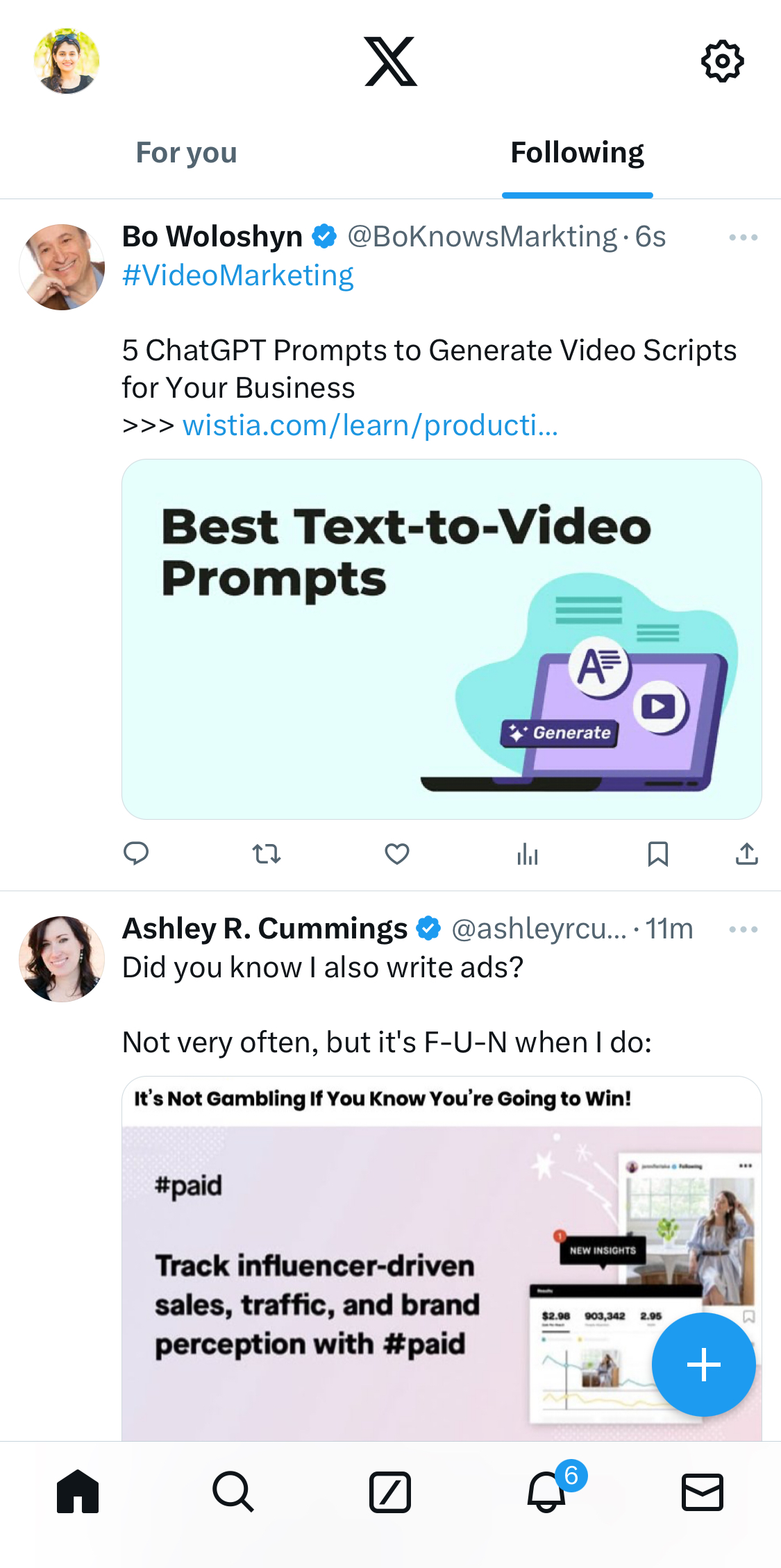Repost Bo Woloshyn's video marketing post
The height and width of the screenshot is (1568, 781).
coord(267,854)
